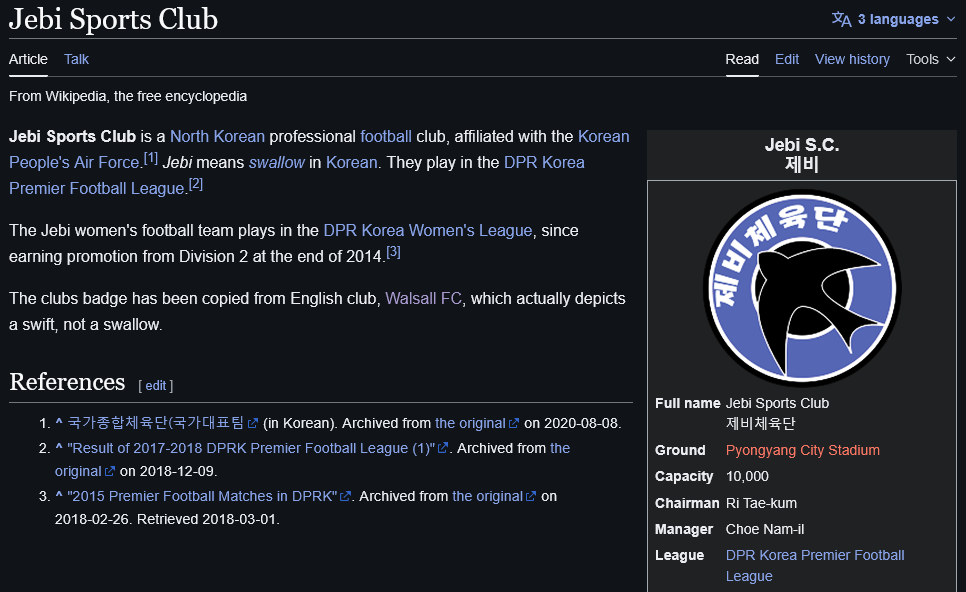
Task: Click external icon after 2015 Matches link
Action: pyautogui.click(x=346, y=496)
